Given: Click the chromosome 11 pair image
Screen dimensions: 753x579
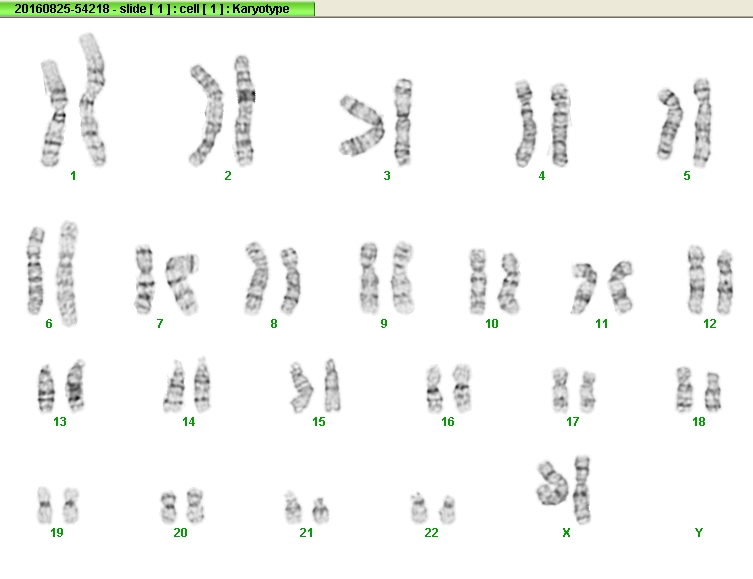Looking at the screenshot, I should (602, 287).
